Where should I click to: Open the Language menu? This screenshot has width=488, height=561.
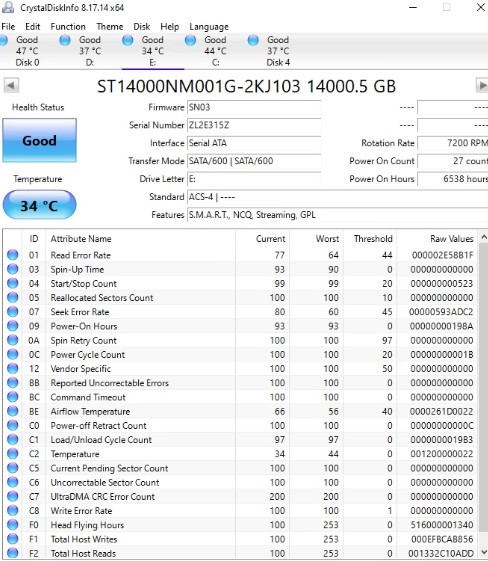209,26
